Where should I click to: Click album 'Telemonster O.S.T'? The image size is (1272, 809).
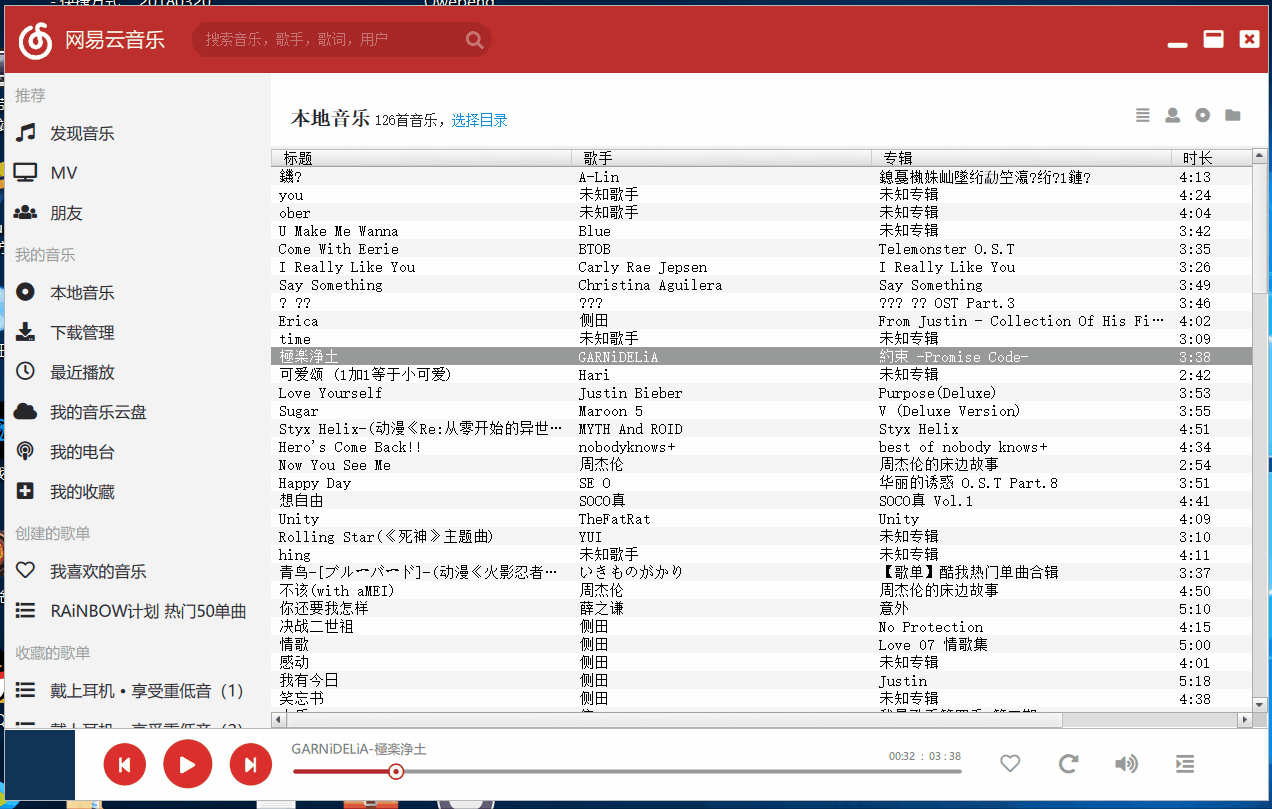946,249
